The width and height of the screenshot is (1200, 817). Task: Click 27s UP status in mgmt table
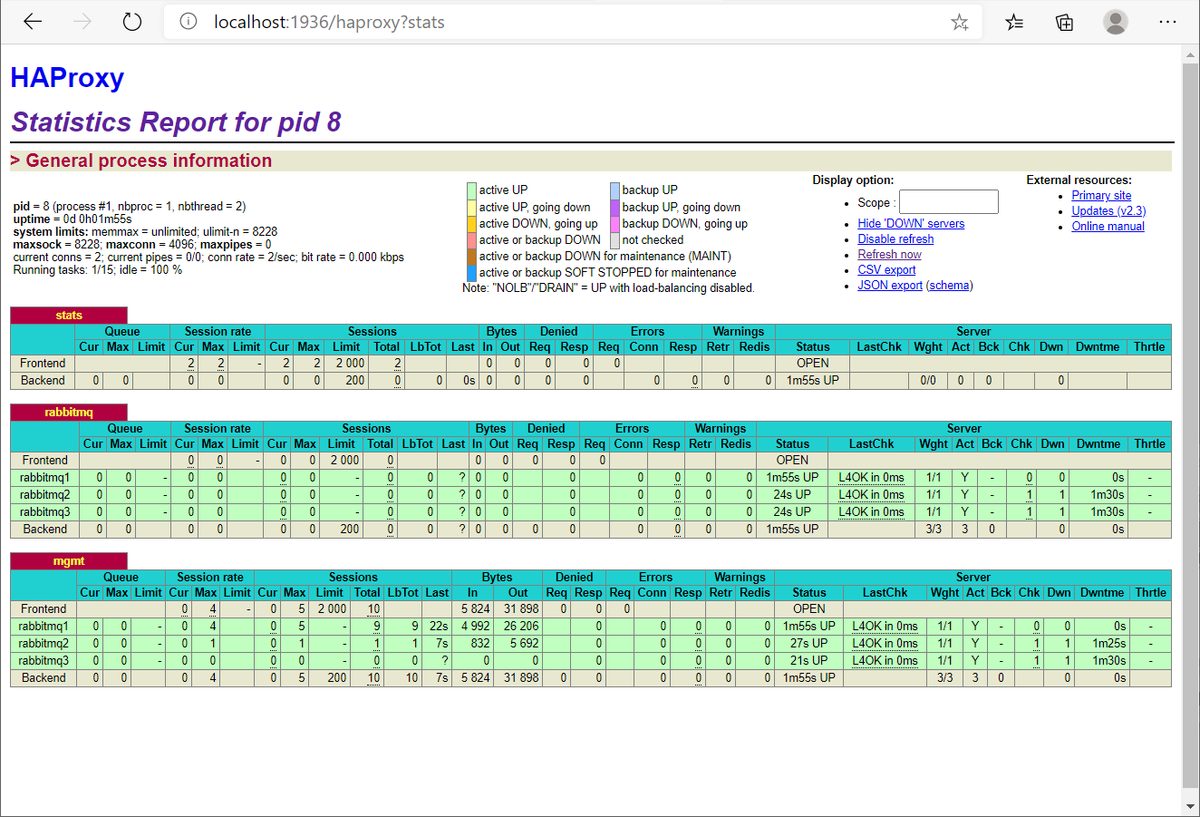[809, 643]
